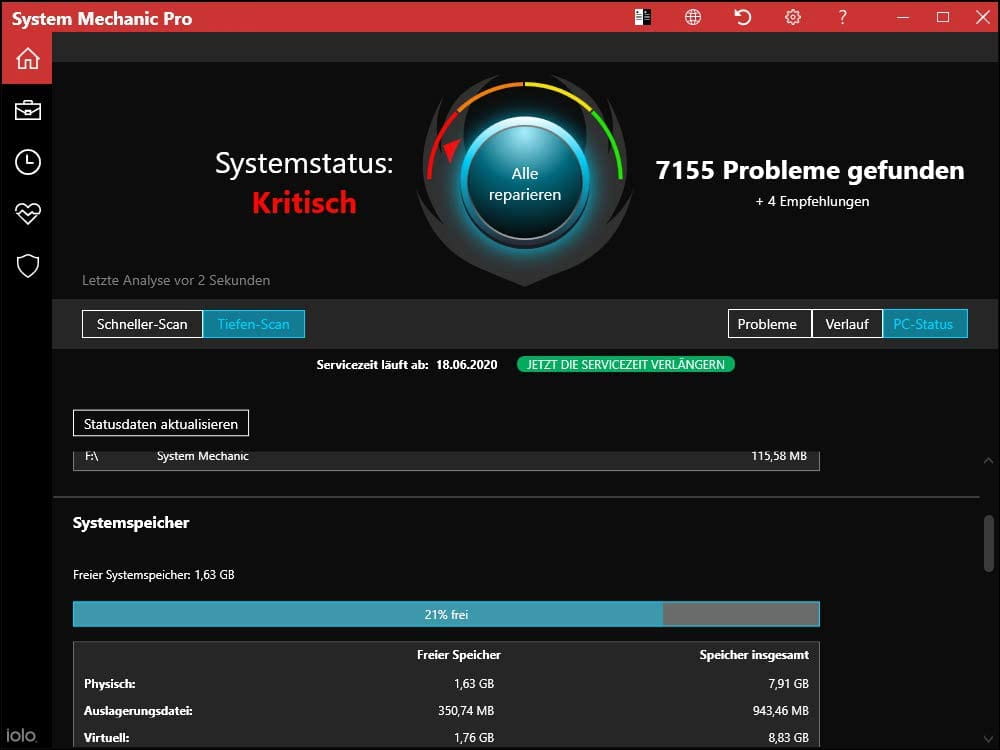Select the globe language icon
The width and height of the screenshot is (1000, 750).
(x=692, y=17)
